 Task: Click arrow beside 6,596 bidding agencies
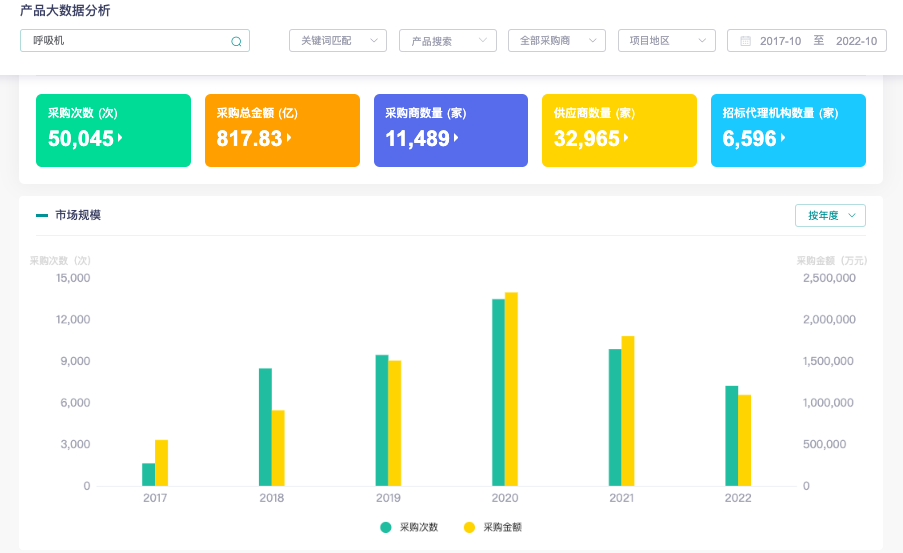pyautogui.click(x=783, y=138)
